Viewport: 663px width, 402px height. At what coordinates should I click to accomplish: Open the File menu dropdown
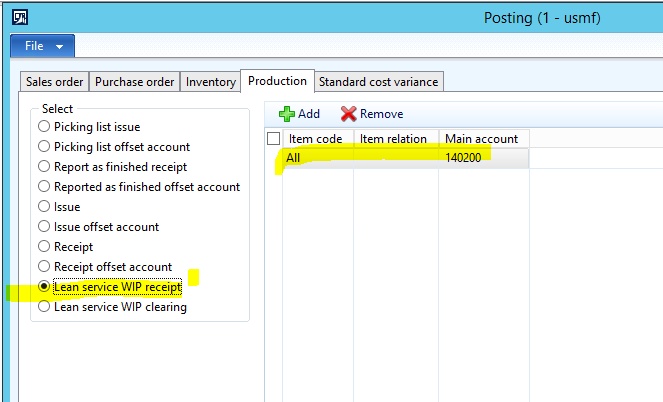[x=42, y=46]
